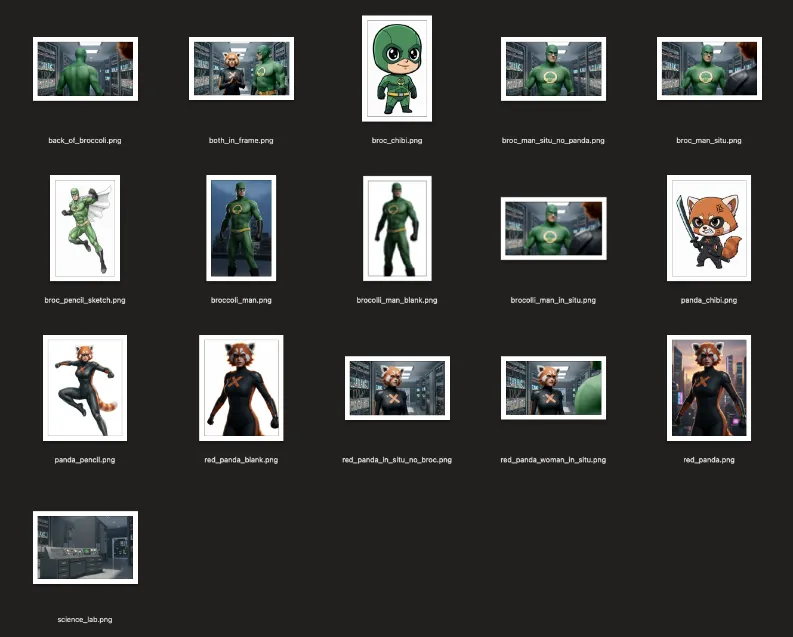
Task: Choose the brocolli_man_blank.png thumbnail
Action: coord(397,228)
